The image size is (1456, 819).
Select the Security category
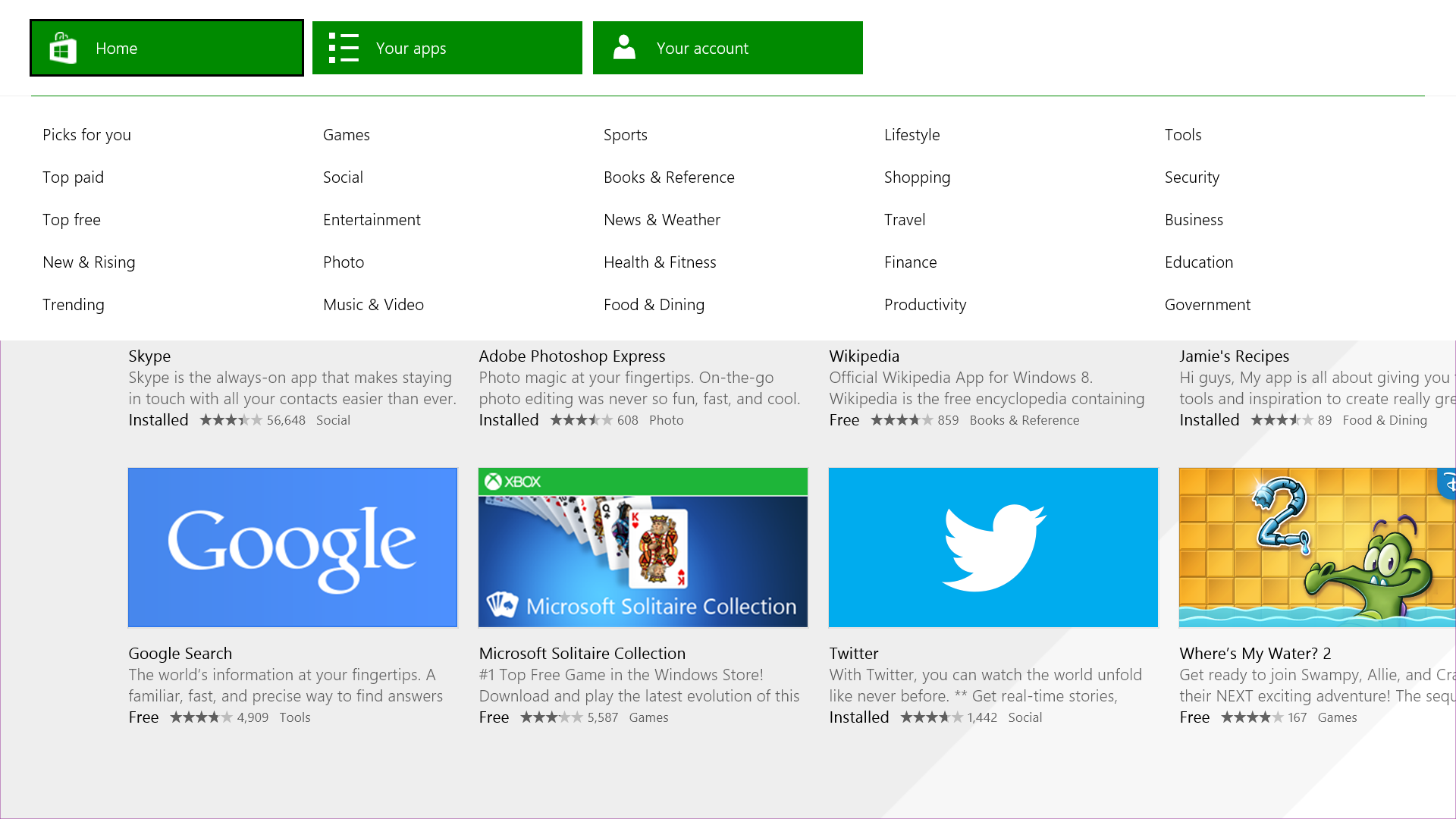(x=1192, y=177)
